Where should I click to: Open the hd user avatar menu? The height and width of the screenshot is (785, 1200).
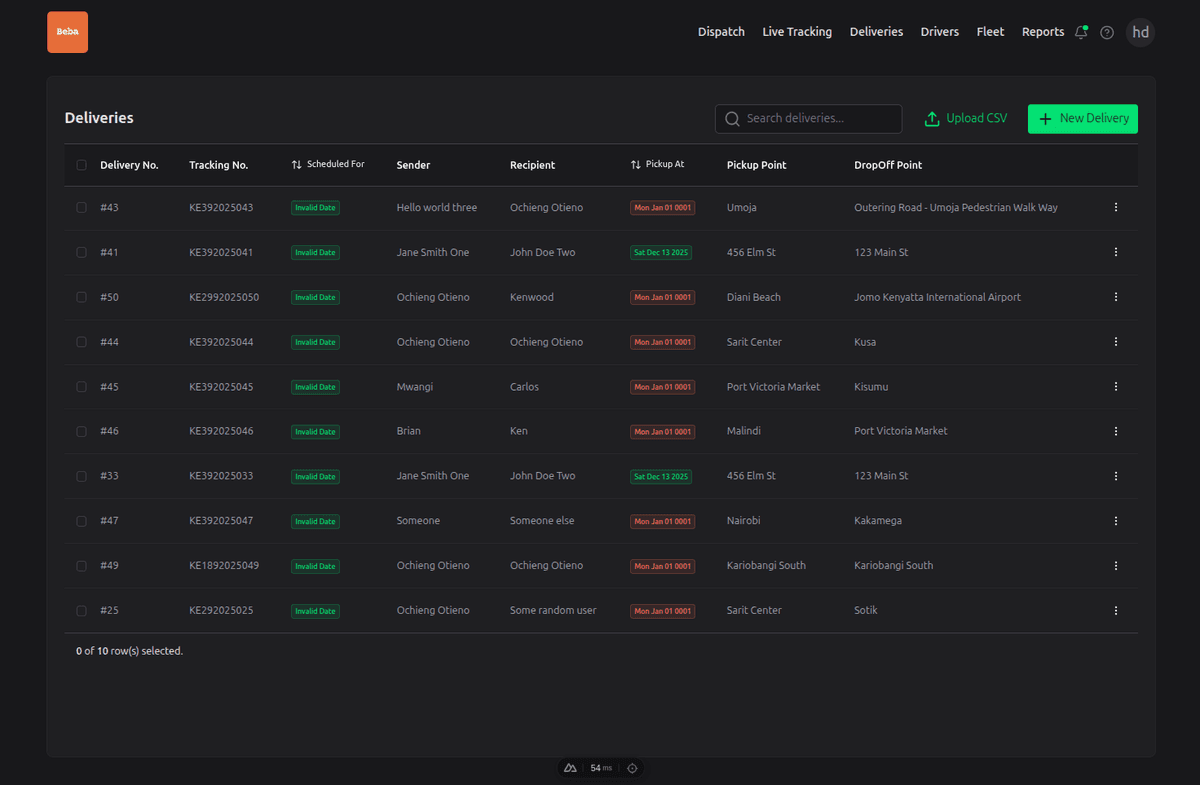tap(1140, 32)
